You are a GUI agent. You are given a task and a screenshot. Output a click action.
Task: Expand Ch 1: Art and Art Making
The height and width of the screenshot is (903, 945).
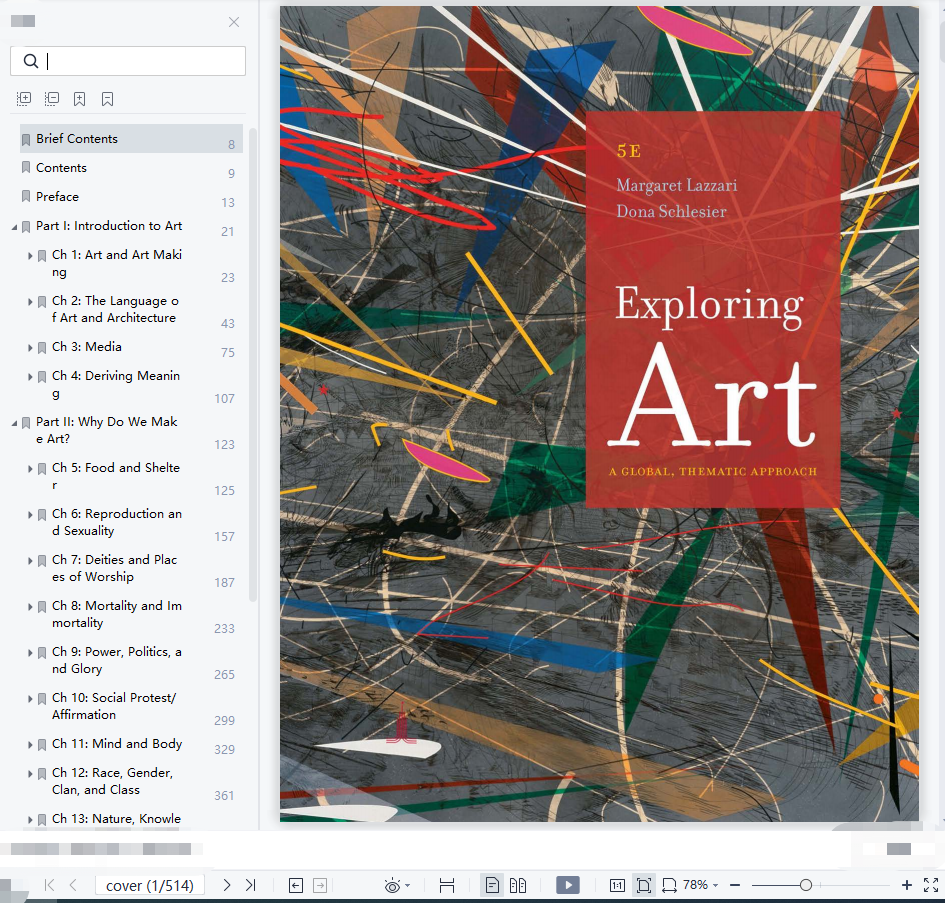(x=30, y=256)
